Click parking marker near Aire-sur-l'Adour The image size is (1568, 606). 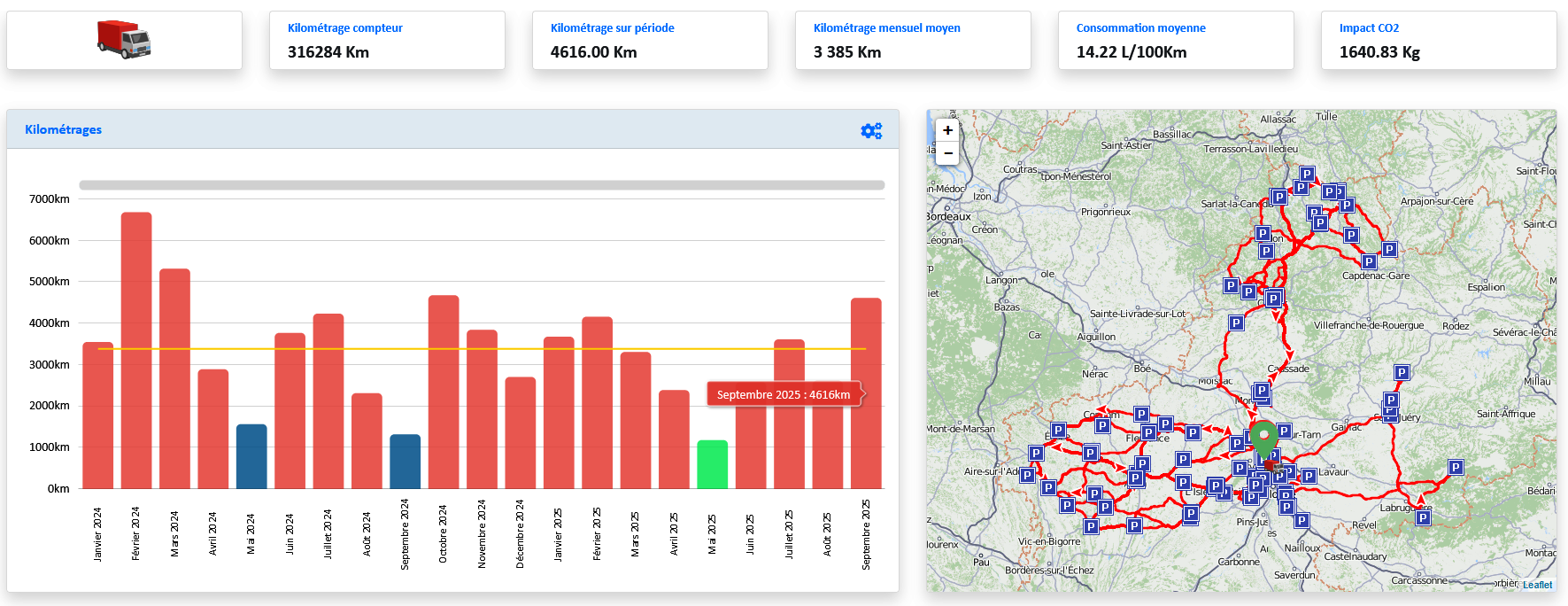point(1027,475)
